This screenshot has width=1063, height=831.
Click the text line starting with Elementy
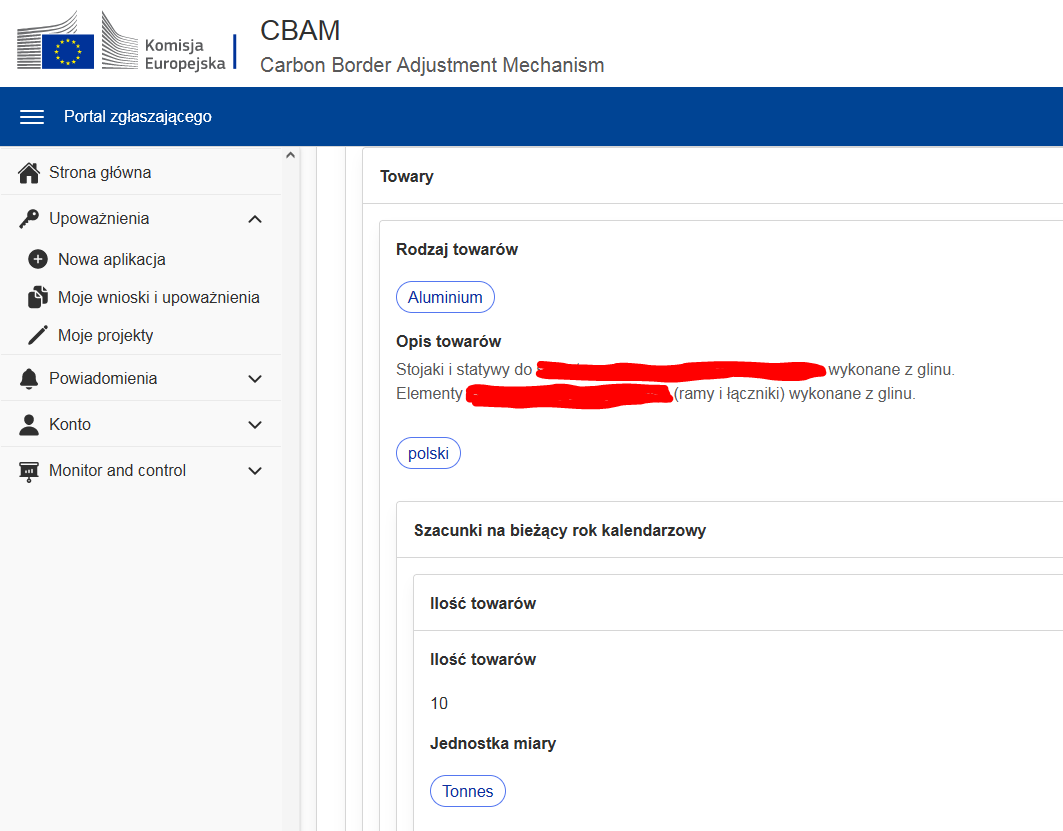point(656,394)
